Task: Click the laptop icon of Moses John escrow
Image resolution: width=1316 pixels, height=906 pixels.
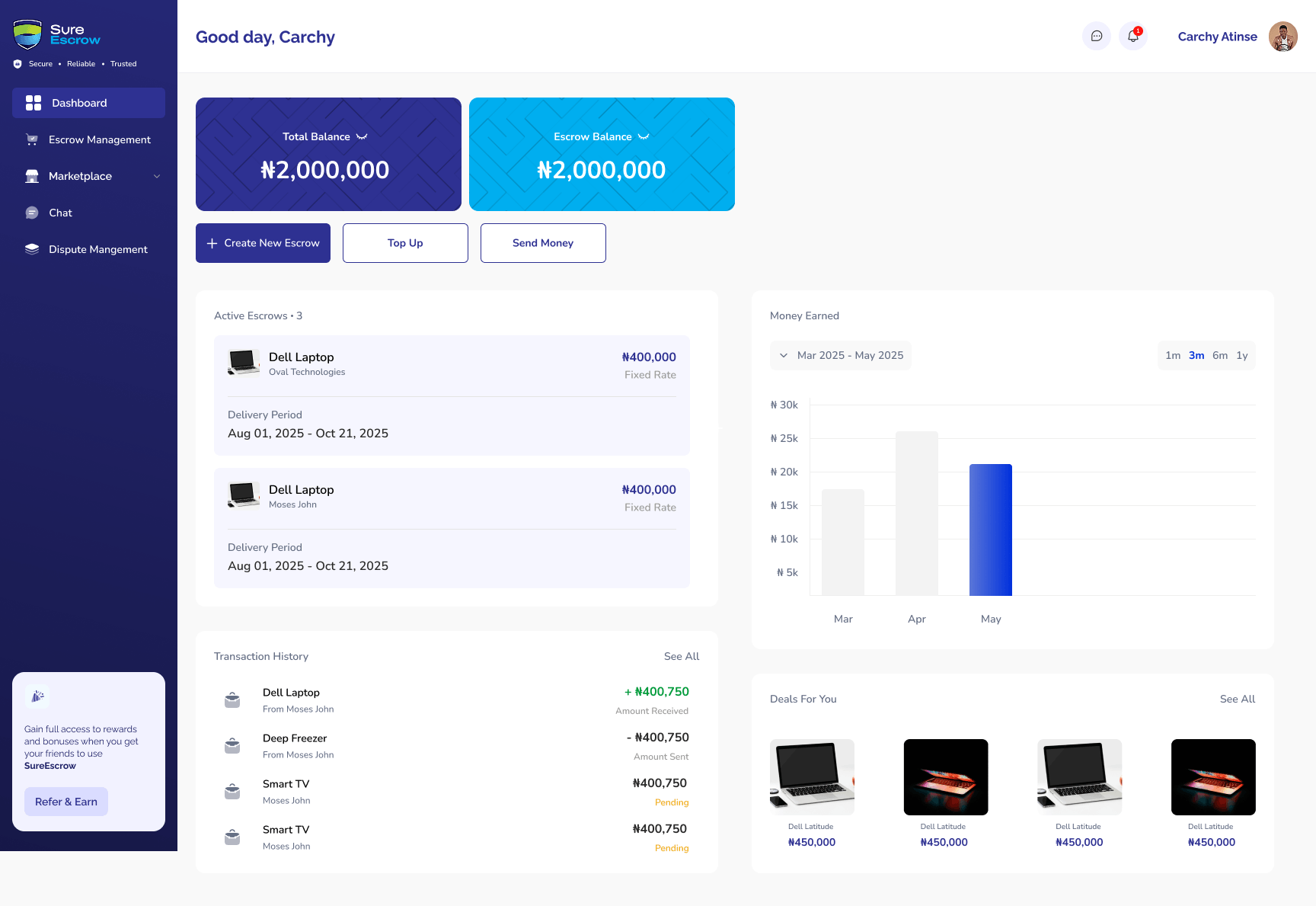Action: [244, 495]
